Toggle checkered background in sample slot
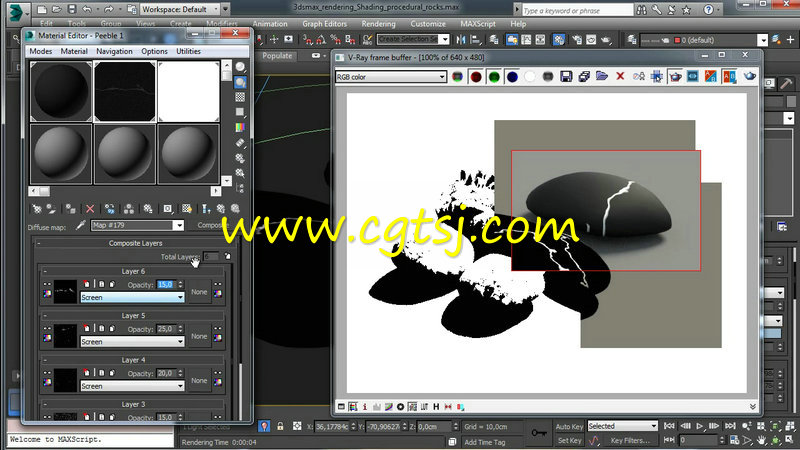800x450 pixels. point(240,97)
